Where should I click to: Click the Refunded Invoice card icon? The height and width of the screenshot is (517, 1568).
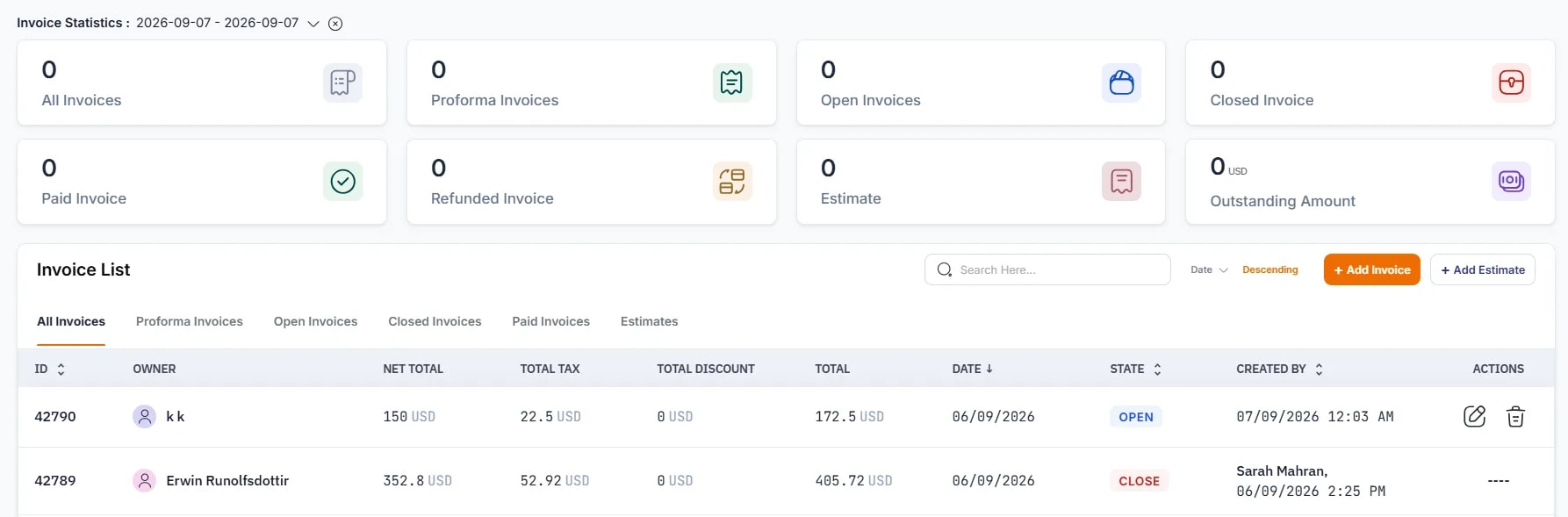pyautogui.click(x=732, y=181)
